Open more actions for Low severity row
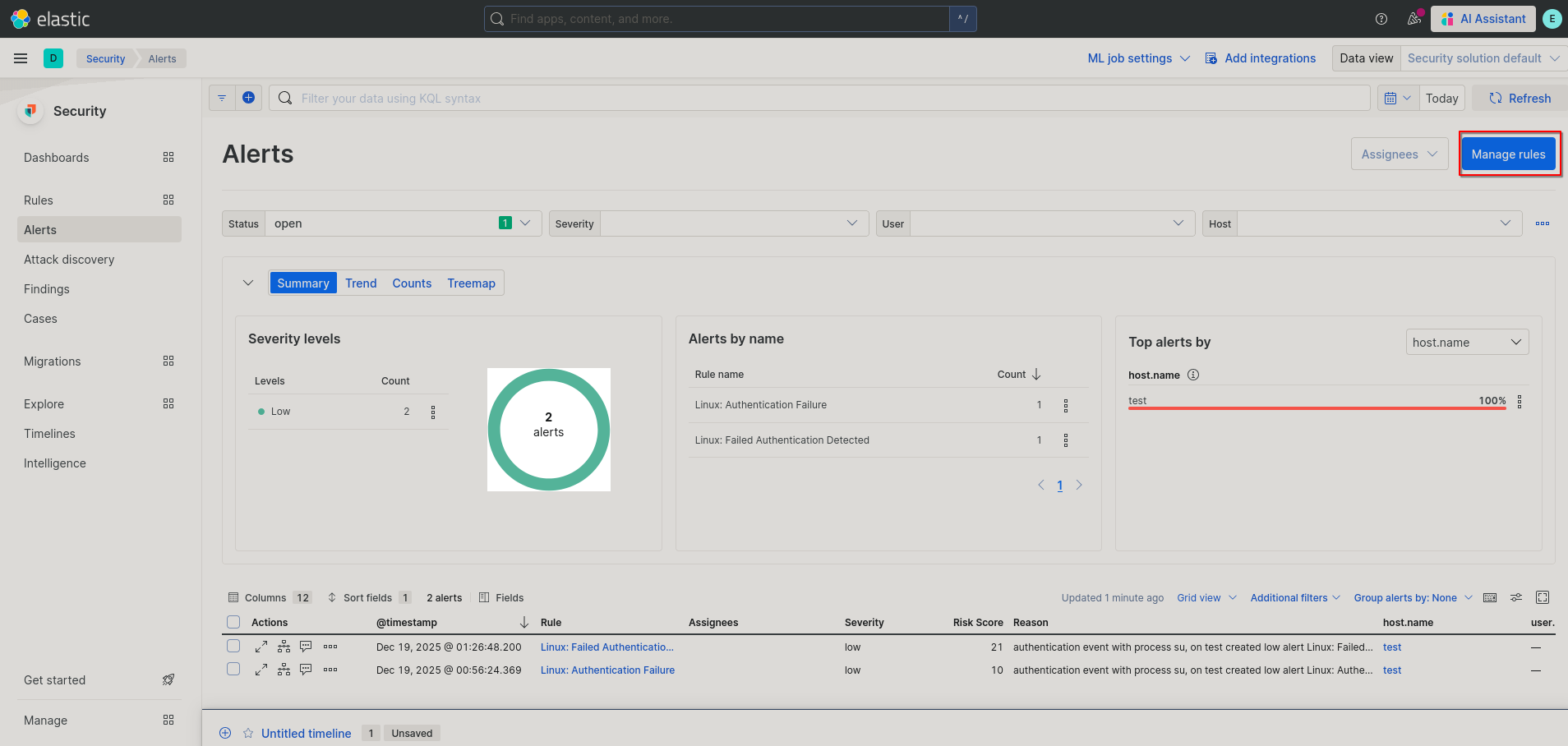This screenshot has height=746, width=1568. pos(433,412)
